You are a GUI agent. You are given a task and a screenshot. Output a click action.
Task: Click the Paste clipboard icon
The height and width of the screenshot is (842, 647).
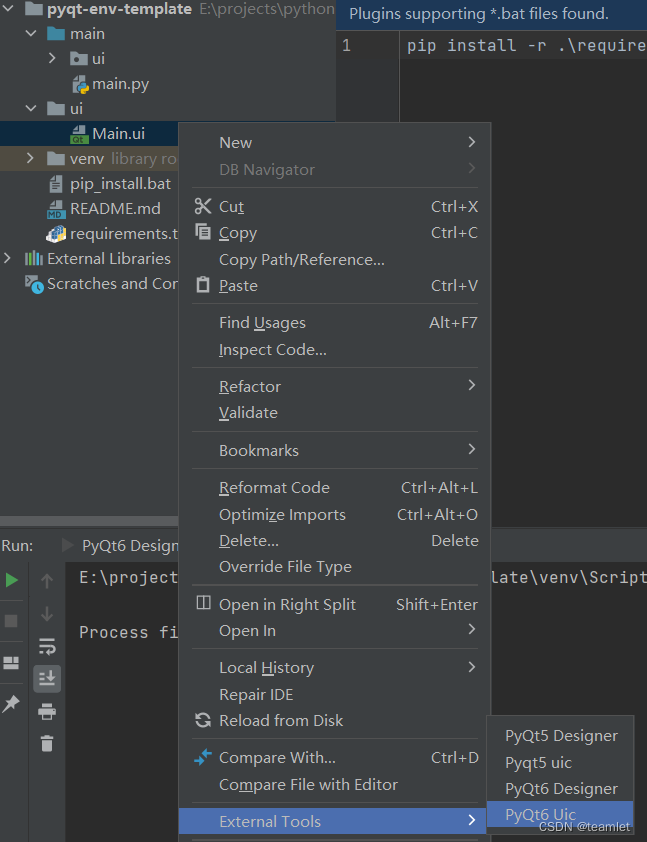202,285
